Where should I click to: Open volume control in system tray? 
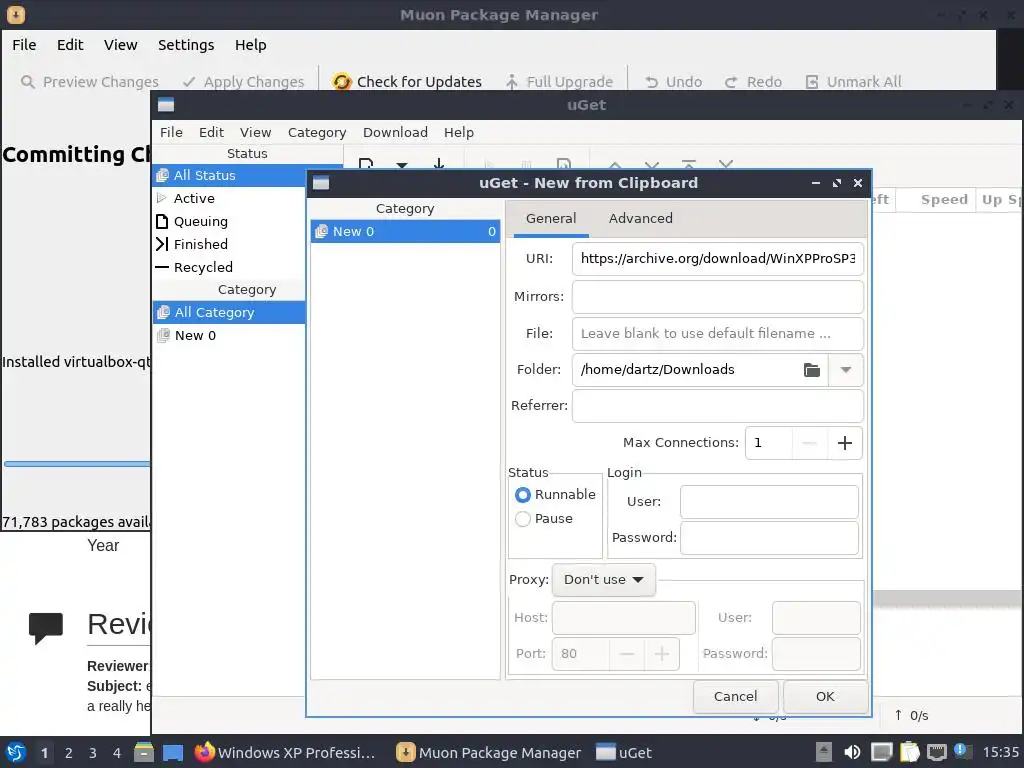(852, 752)
